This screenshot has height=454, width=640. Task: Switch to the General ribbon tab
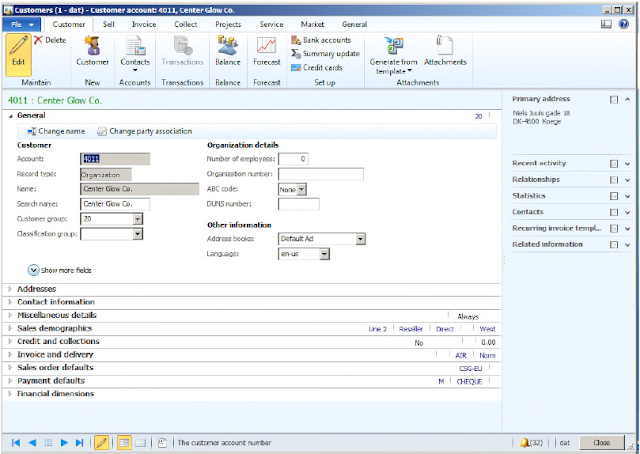[354, 24]
